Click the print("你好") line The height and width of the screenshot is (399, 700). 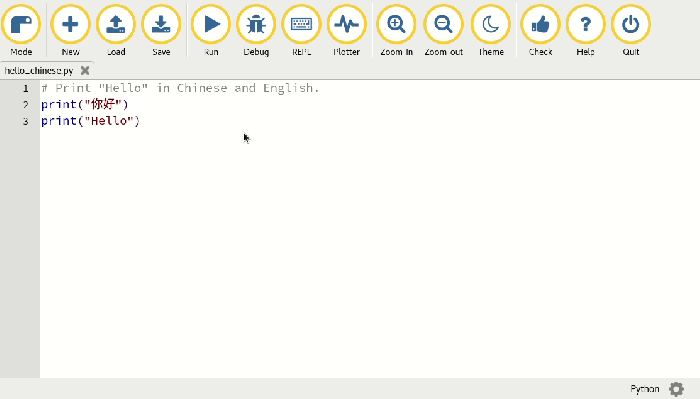(85, 104)
